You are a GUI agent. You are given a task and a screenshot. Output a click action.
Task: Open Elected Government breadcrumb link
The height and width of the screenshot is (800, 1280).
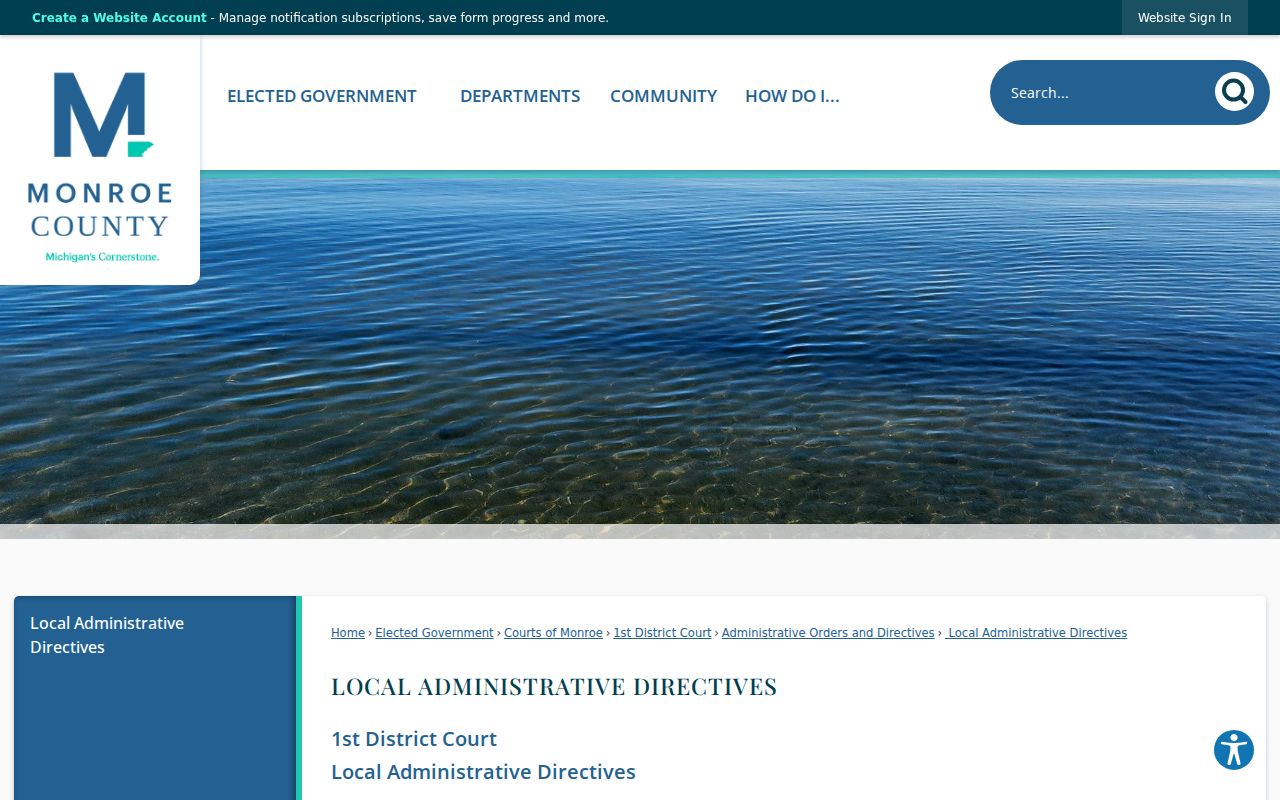click(434, 633)
